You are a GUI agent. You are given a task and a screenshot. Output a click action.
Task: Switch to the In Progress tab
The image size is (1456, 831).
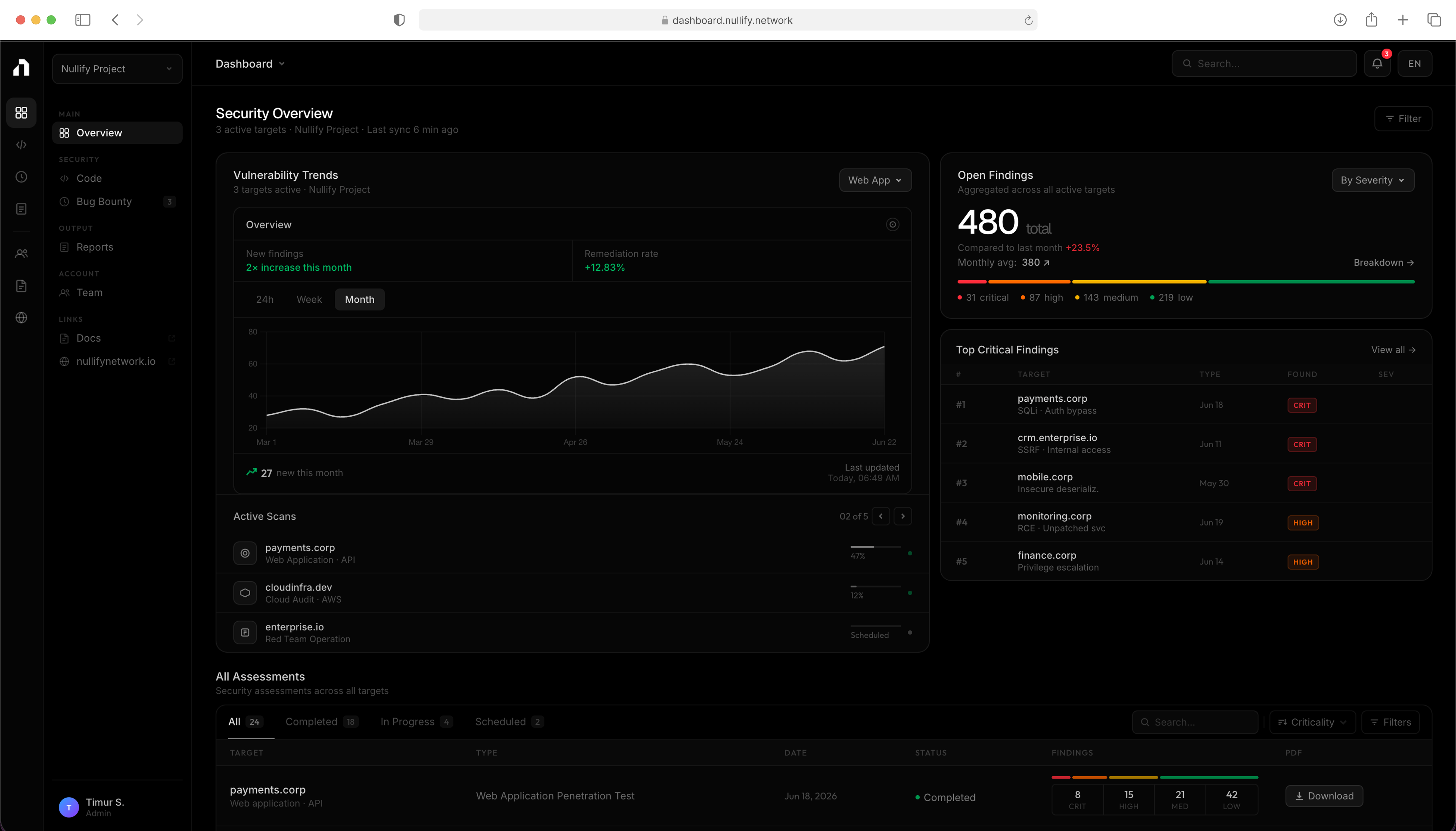tap(416, 722)
